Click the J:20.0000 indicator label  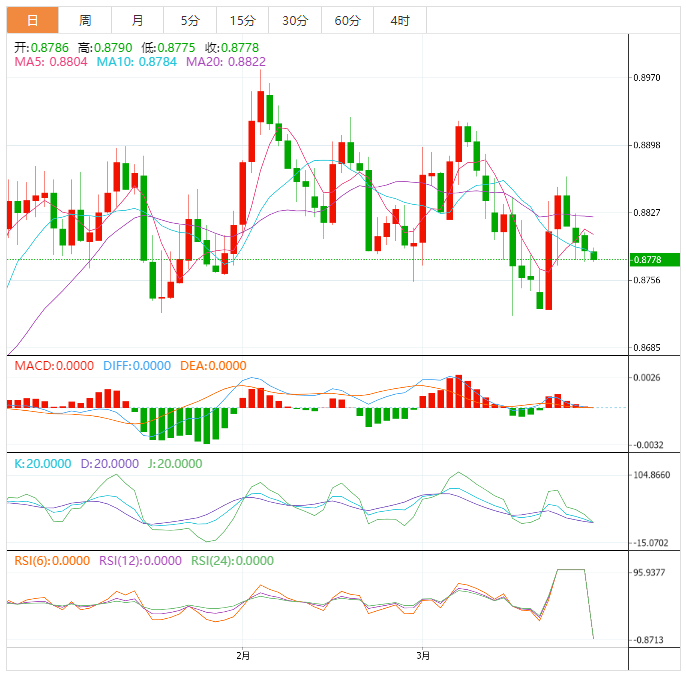(175, 464)
